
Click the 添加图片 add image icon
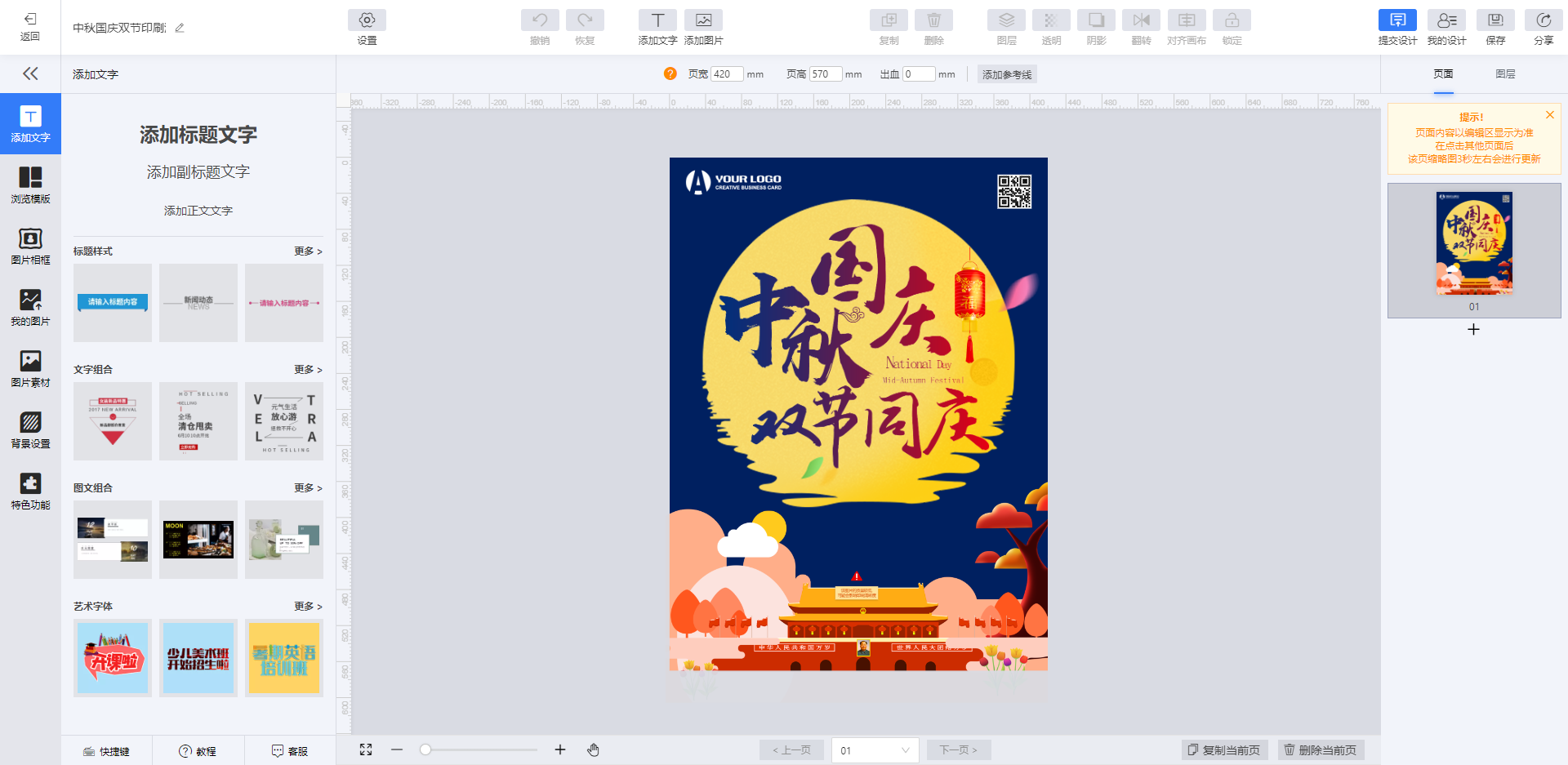[703, 21]
